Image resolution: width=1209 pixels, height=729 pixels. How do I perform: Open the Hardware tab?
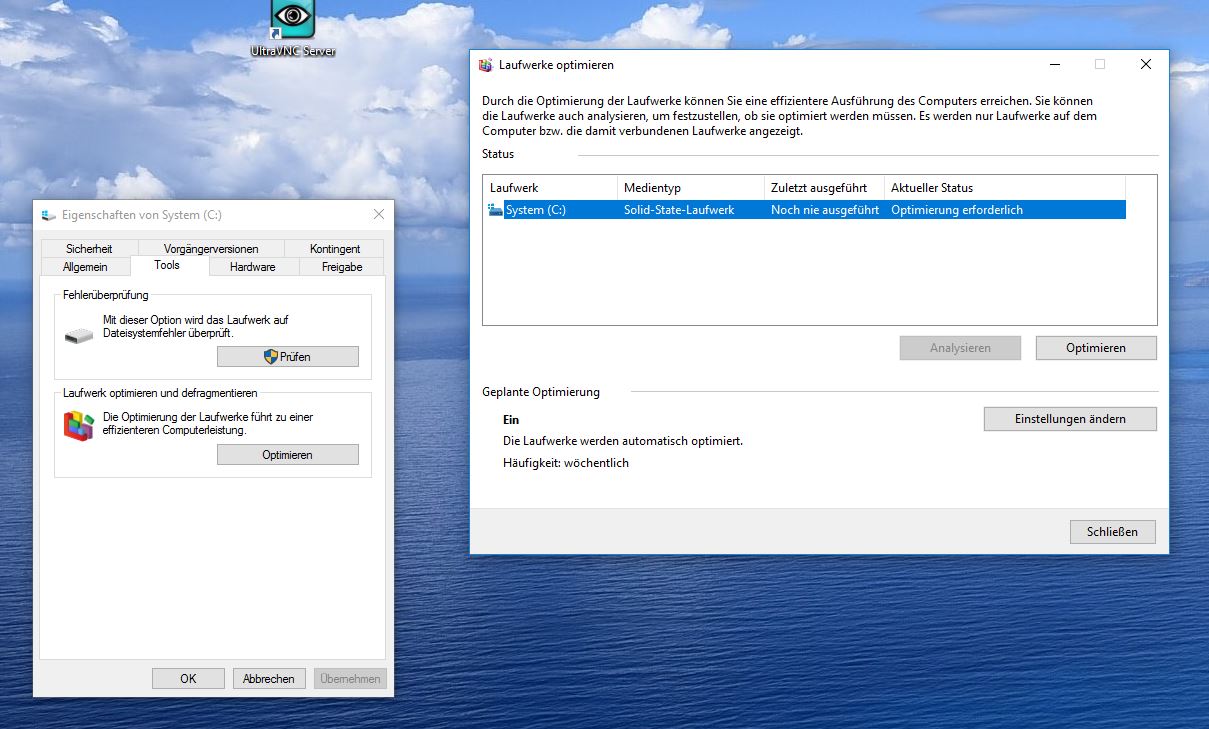[253, 267]
